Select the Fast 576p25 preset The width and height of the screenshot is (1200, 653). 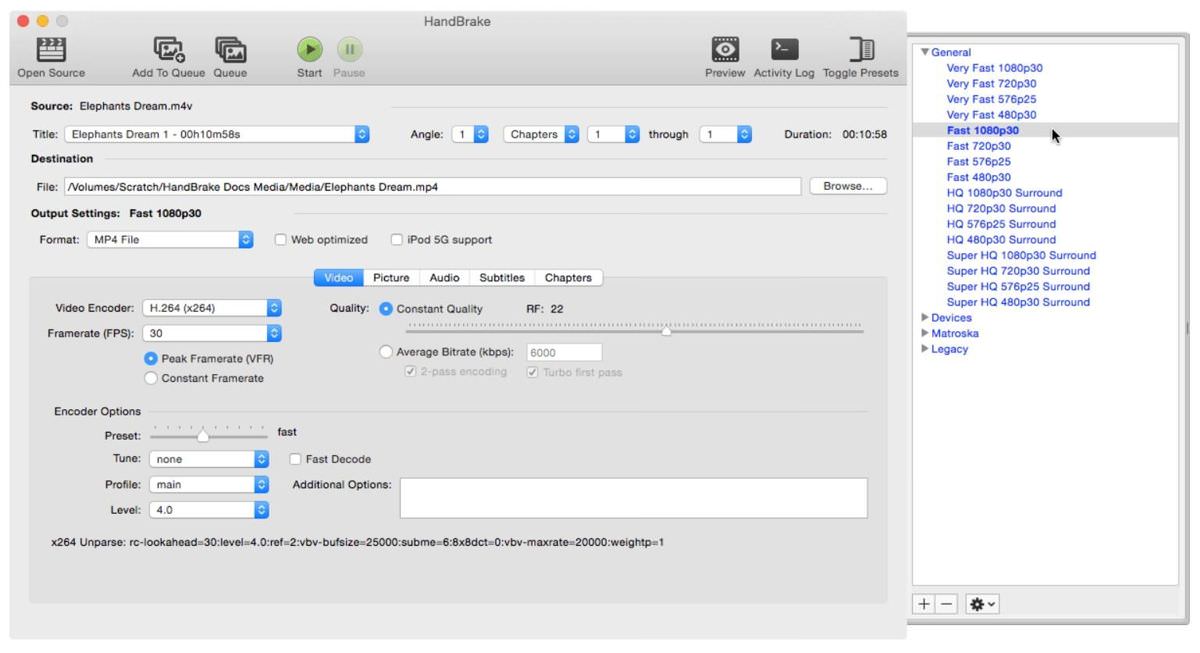click(979, 161)
